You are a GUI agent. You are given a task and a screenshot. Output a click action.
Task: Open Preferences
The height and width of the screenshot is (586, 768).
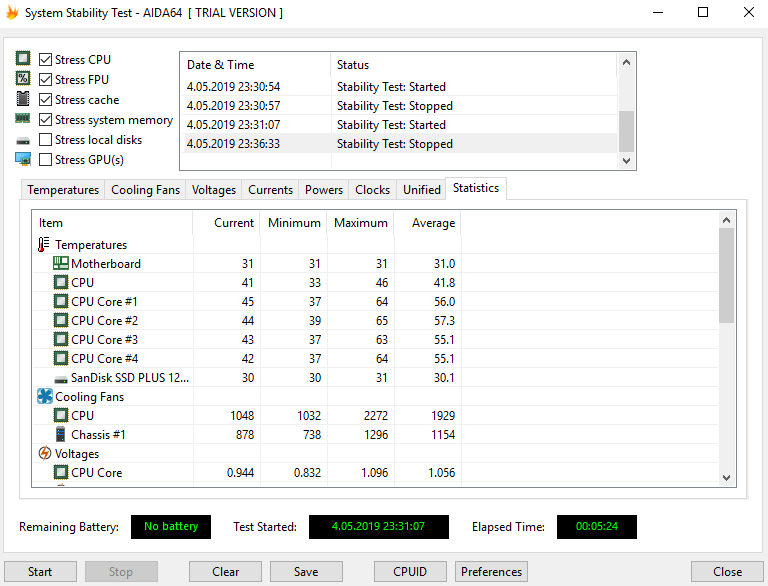click(x=491, y=572)
